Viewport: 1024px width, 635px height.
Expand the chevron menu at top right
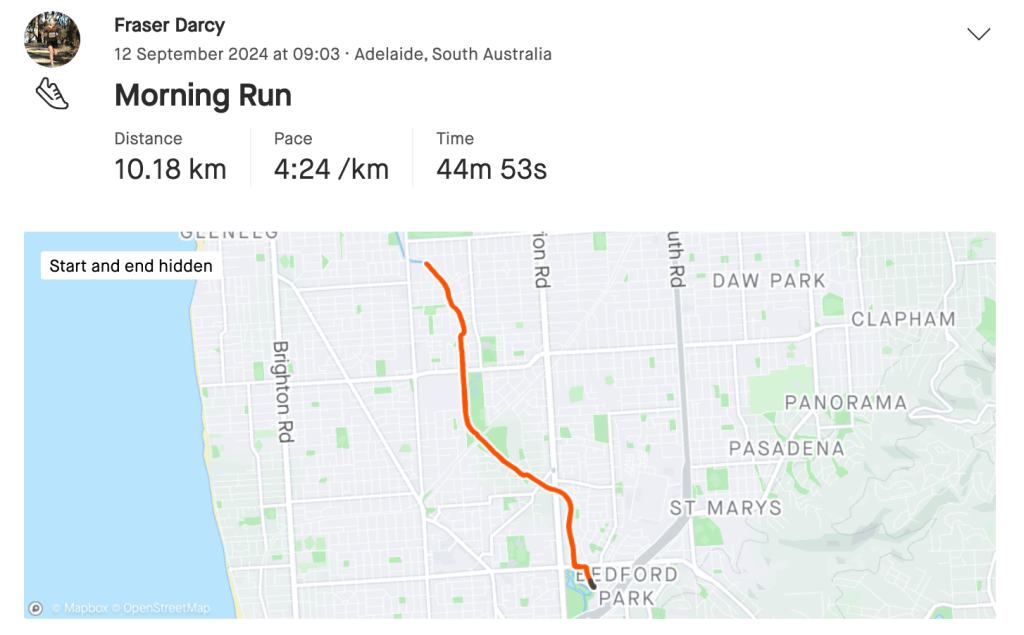click(x=978, y=34)
